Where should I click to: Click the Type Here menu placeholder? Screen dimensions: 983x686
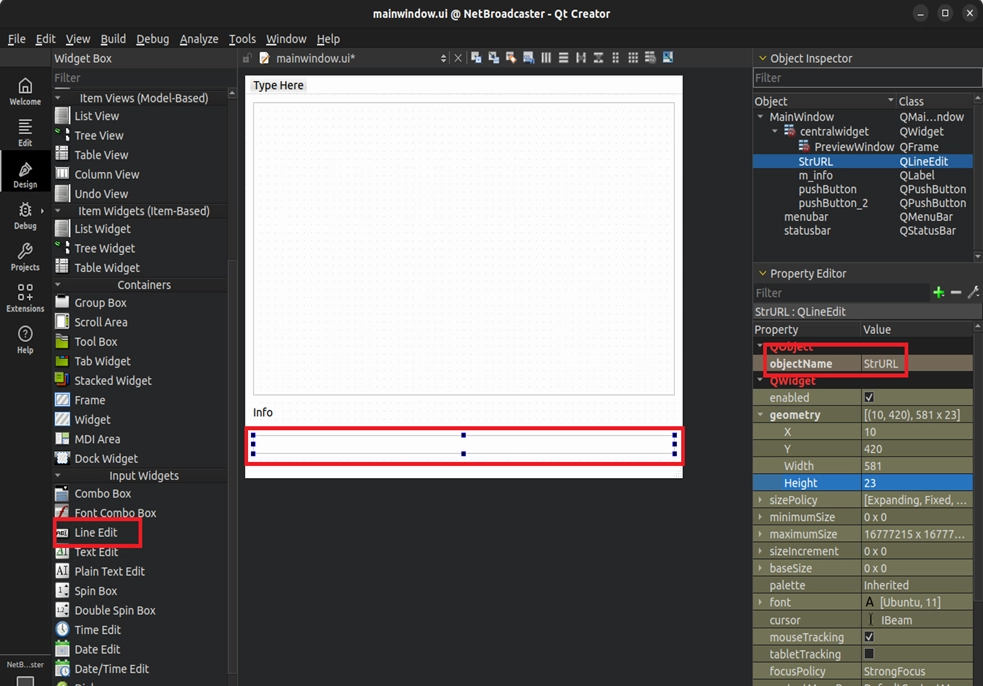(278, 85)
